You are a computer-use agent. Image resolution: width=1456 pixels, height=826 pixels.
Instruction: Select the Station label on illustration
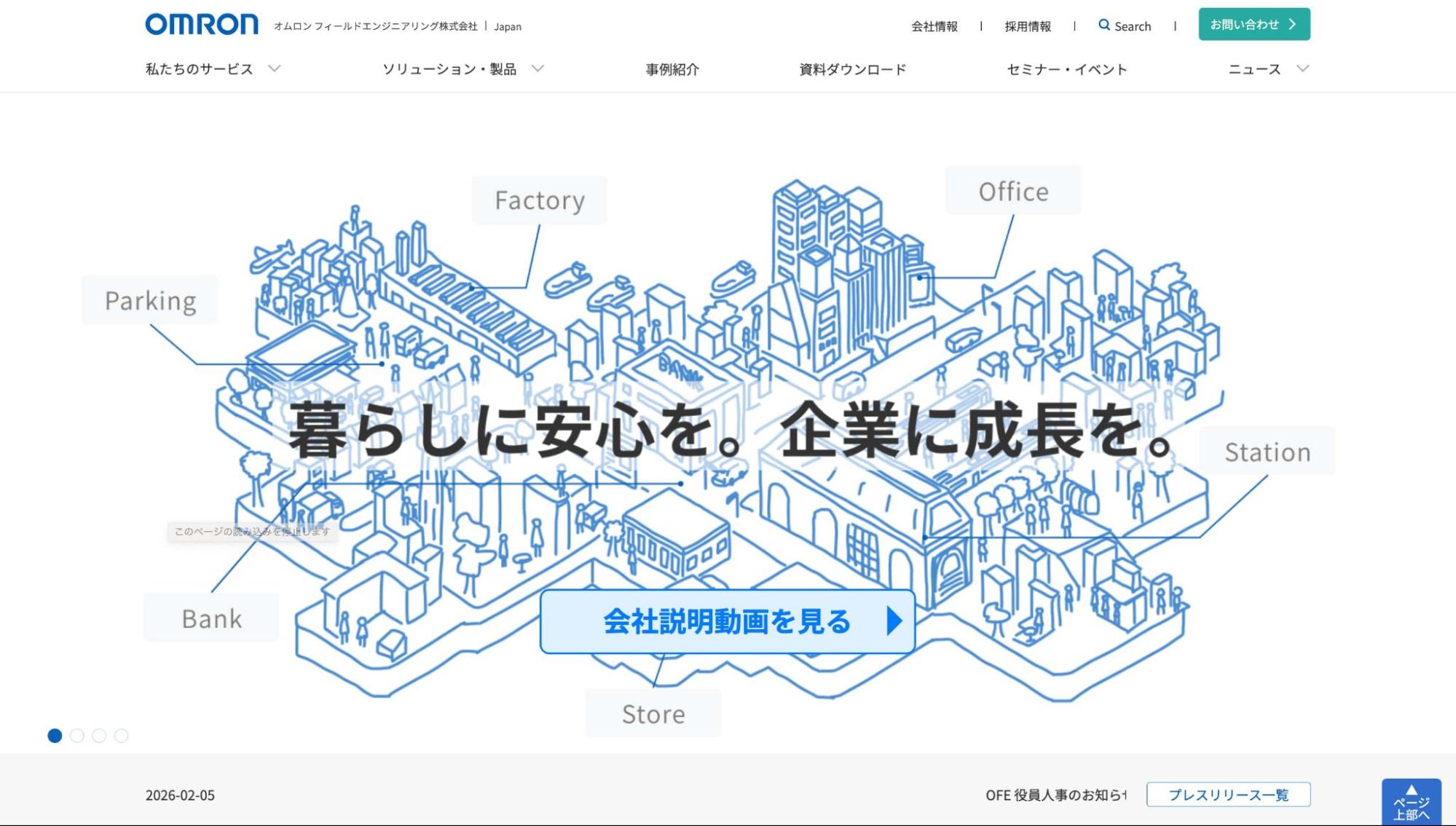1267,452
